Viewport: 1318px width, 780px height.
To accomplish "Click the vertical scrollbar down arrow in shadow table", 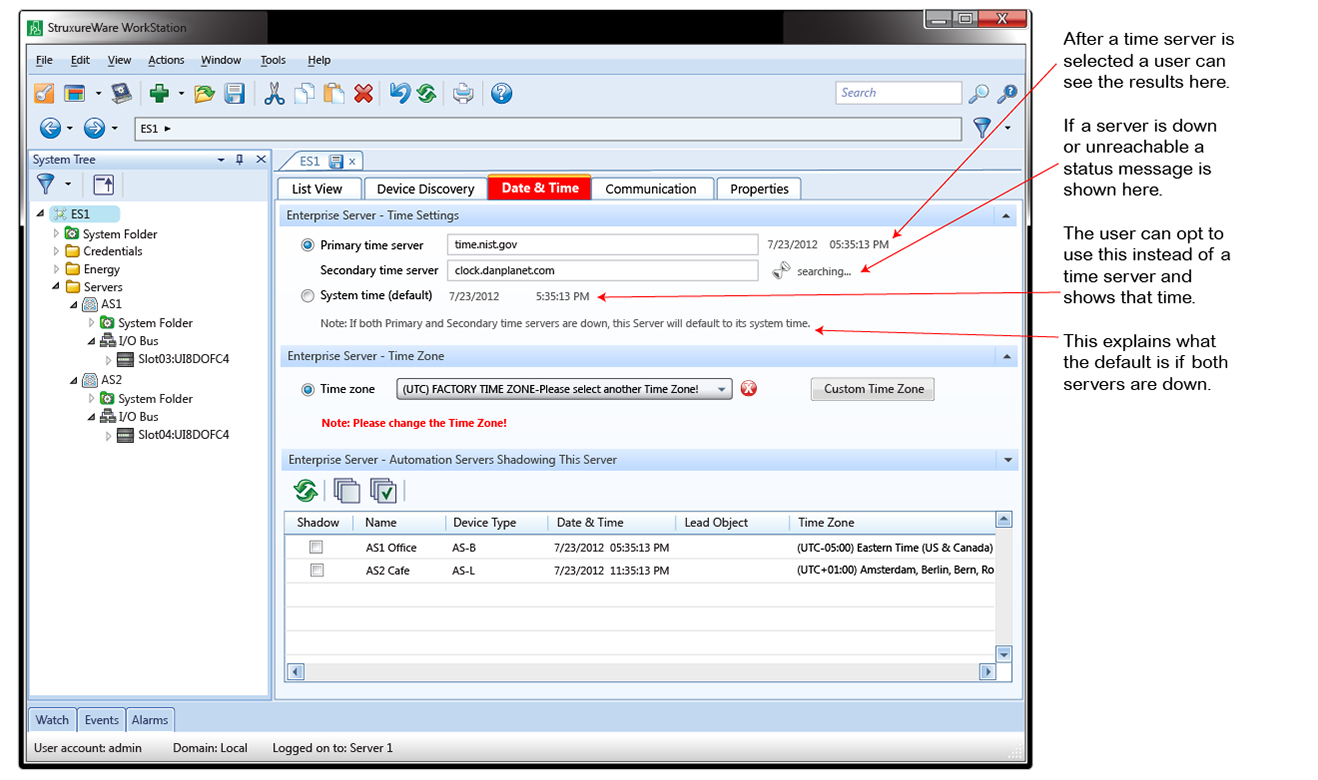I will pyautogui.click(x=1004, y=654).
